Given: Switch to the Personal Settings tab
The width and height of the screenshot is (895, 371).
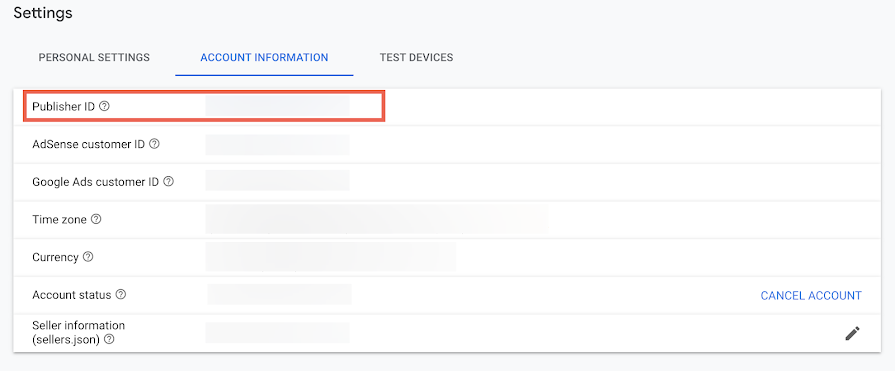Looking at the screenshot, I should tap(94, 57).
